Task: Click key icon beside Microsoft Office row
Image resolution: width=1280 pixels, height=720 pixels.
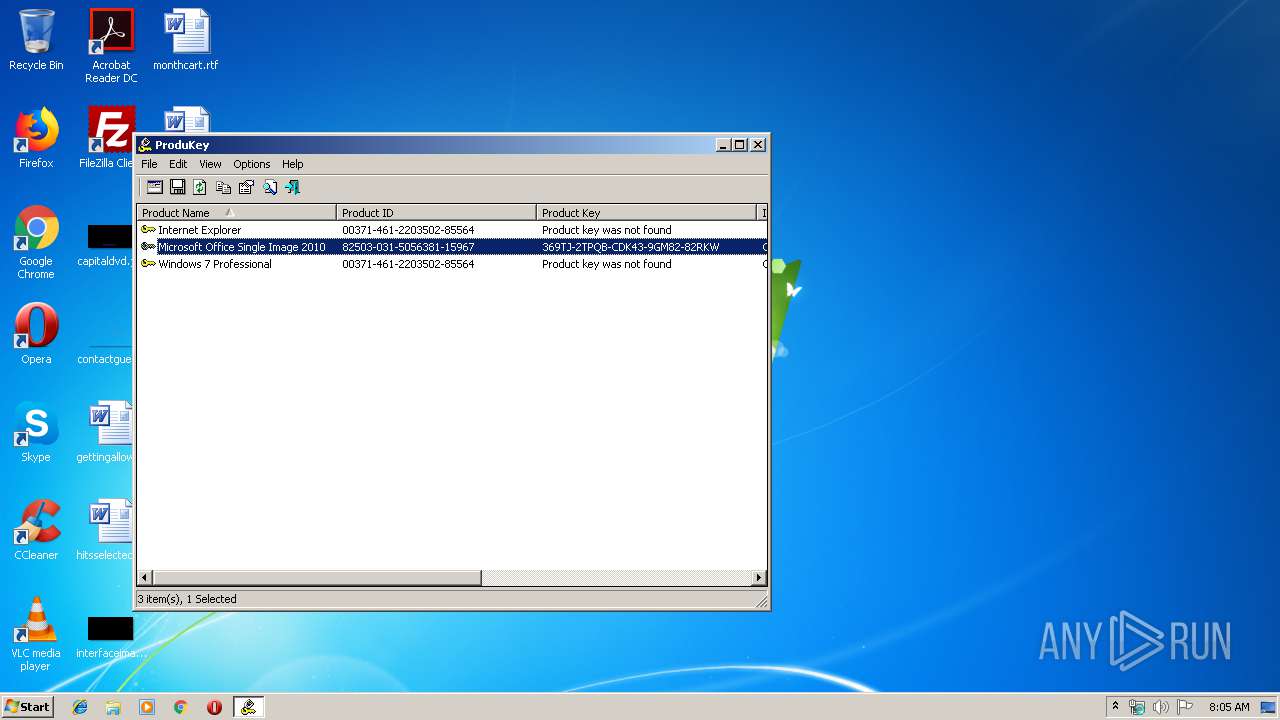Action: pyautogui.click(x=148, y=247)
